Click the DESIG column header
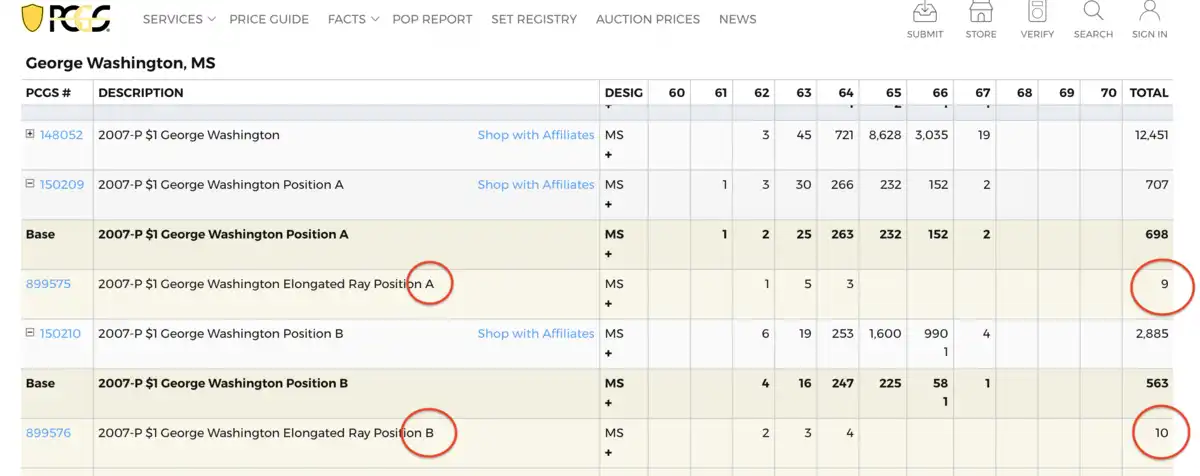1200x476 pixels. click(624, 93)
